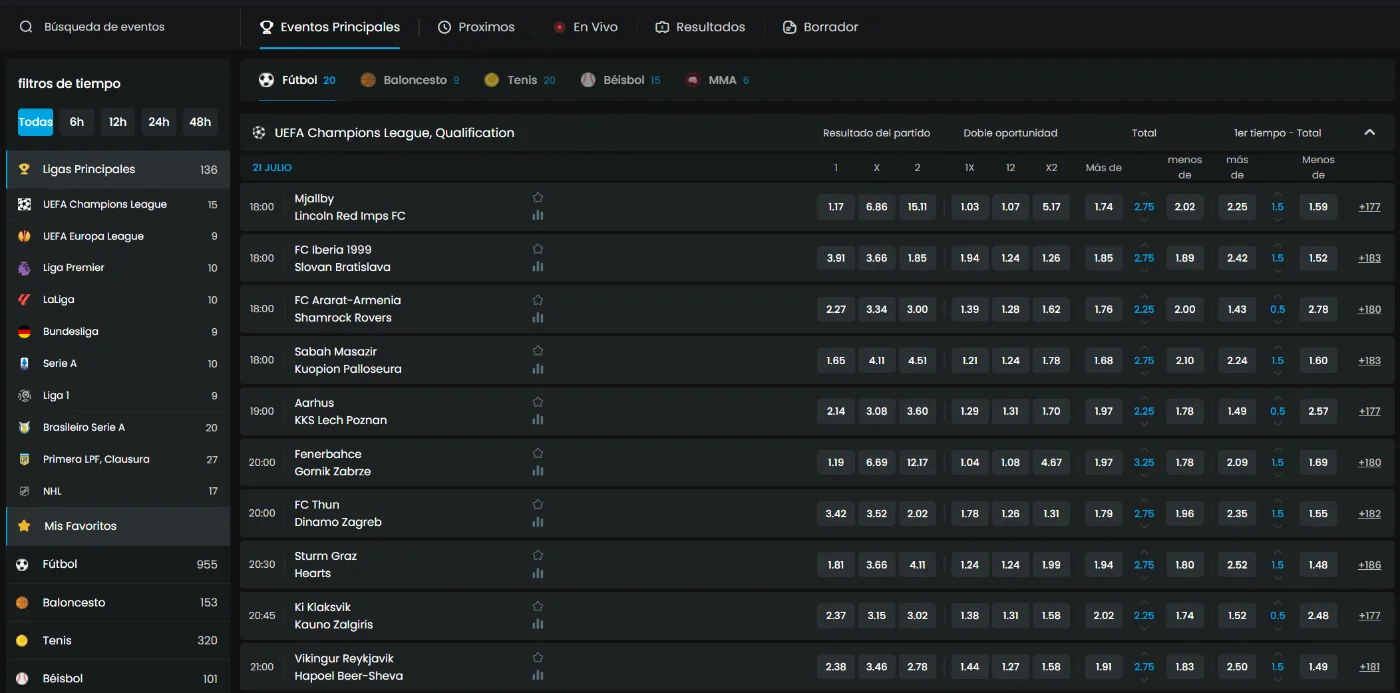1400x693 pixels.
Task: Open statistics for Ki Klaksvik match
Action: click(538, 623)
